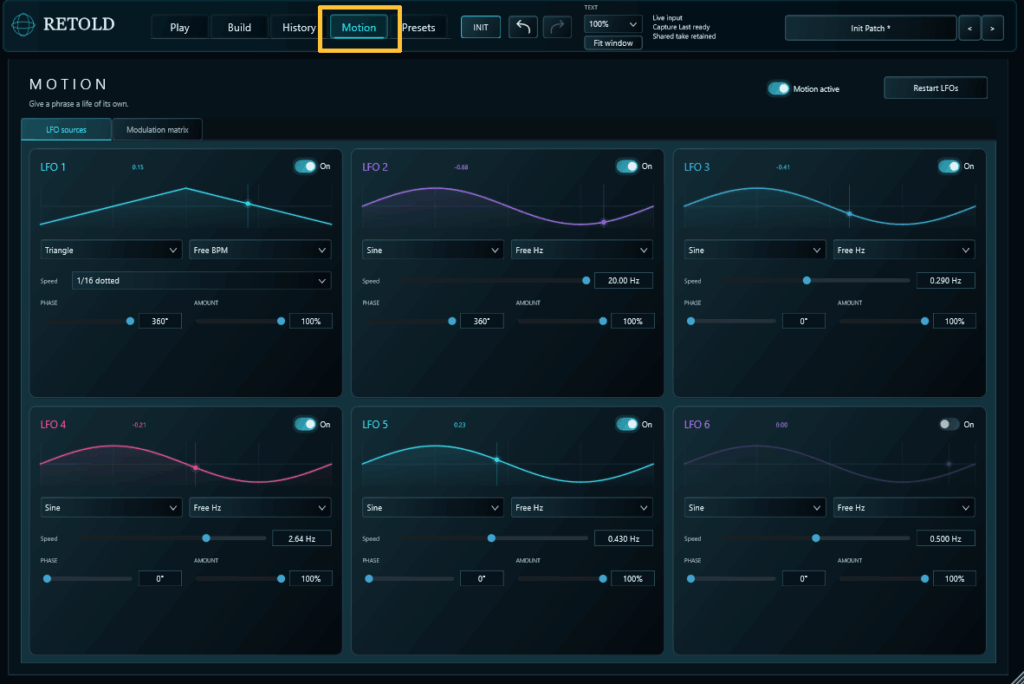Turn off the LFO 5 toggle
Image resolution: width=1024 pixels, height=684 pixels.
[x=627, y=425]
